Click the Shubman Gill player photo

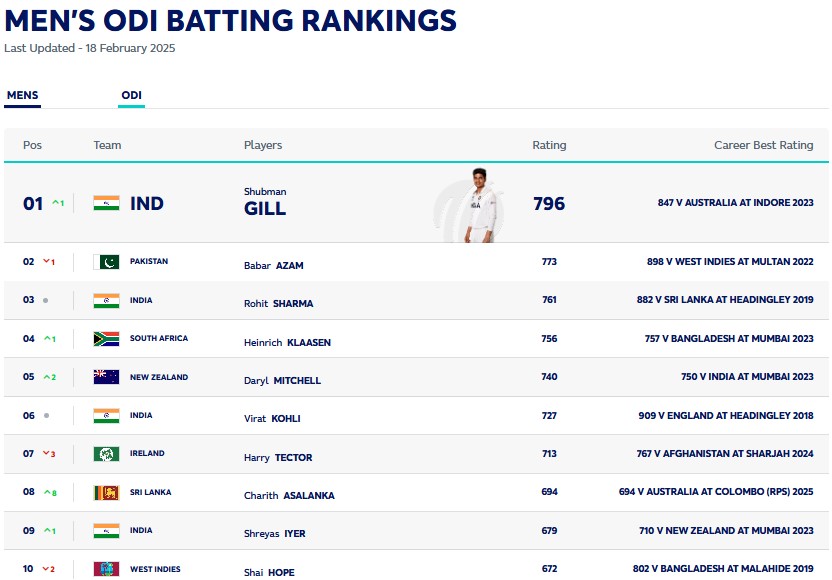(x=477, y=204)
